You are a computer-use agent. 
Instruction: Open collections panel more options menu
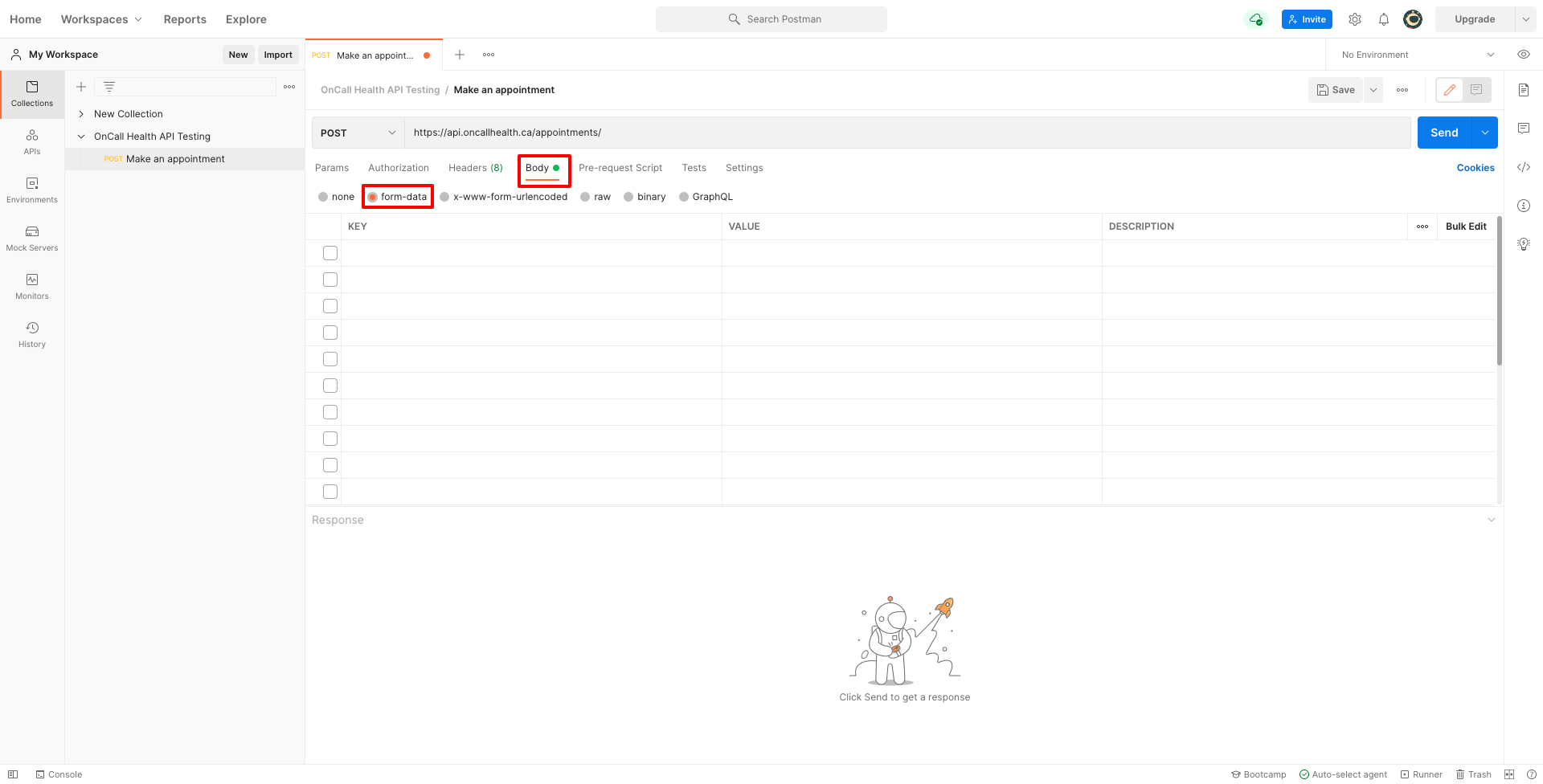(289, 87)
